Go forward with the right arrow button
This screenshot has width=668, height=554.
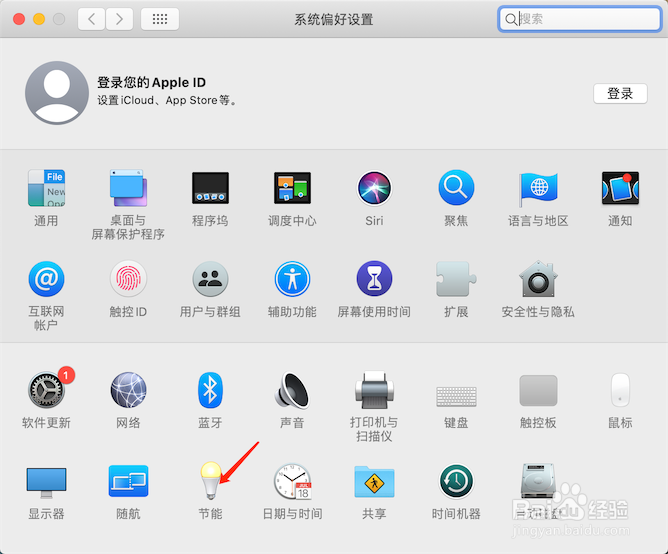click(x=119, y=19)
